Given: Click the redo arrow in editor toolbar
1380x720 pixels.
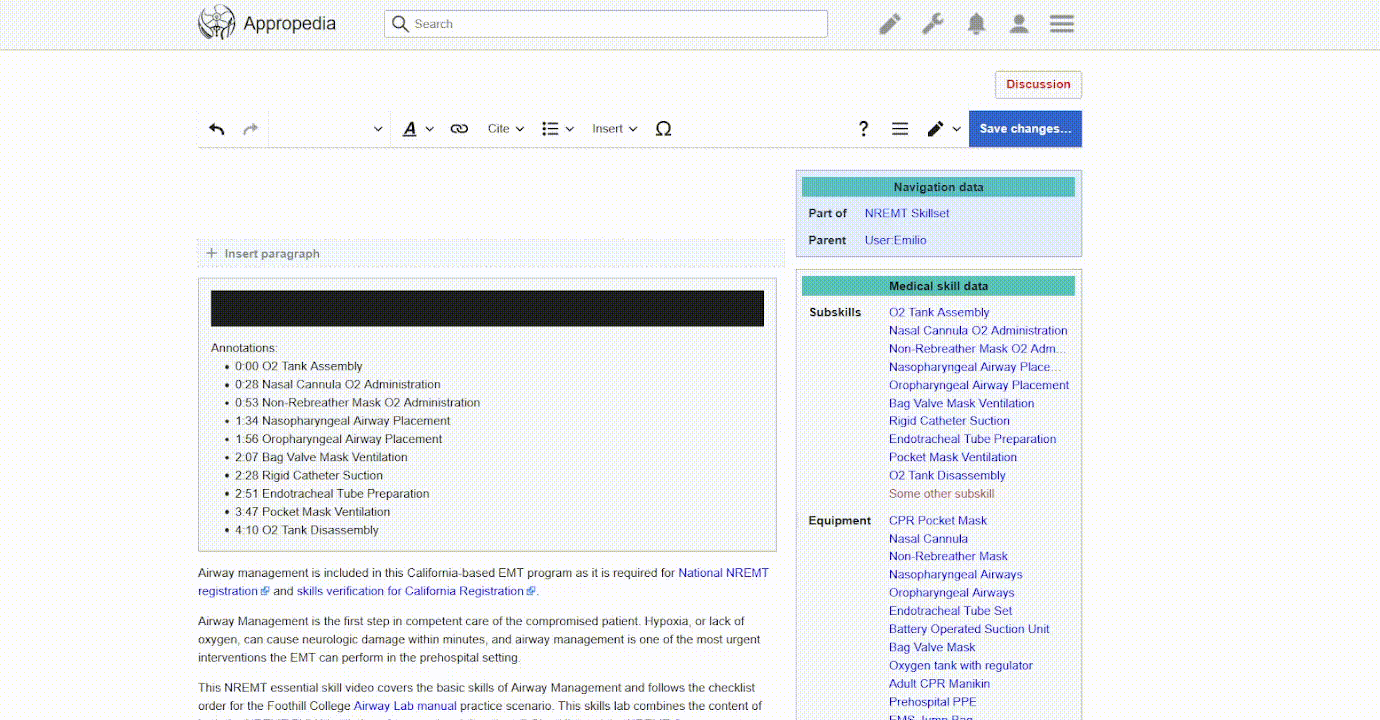Looking at the screenshot, I should pyautogui.click(x=251, y=129).
